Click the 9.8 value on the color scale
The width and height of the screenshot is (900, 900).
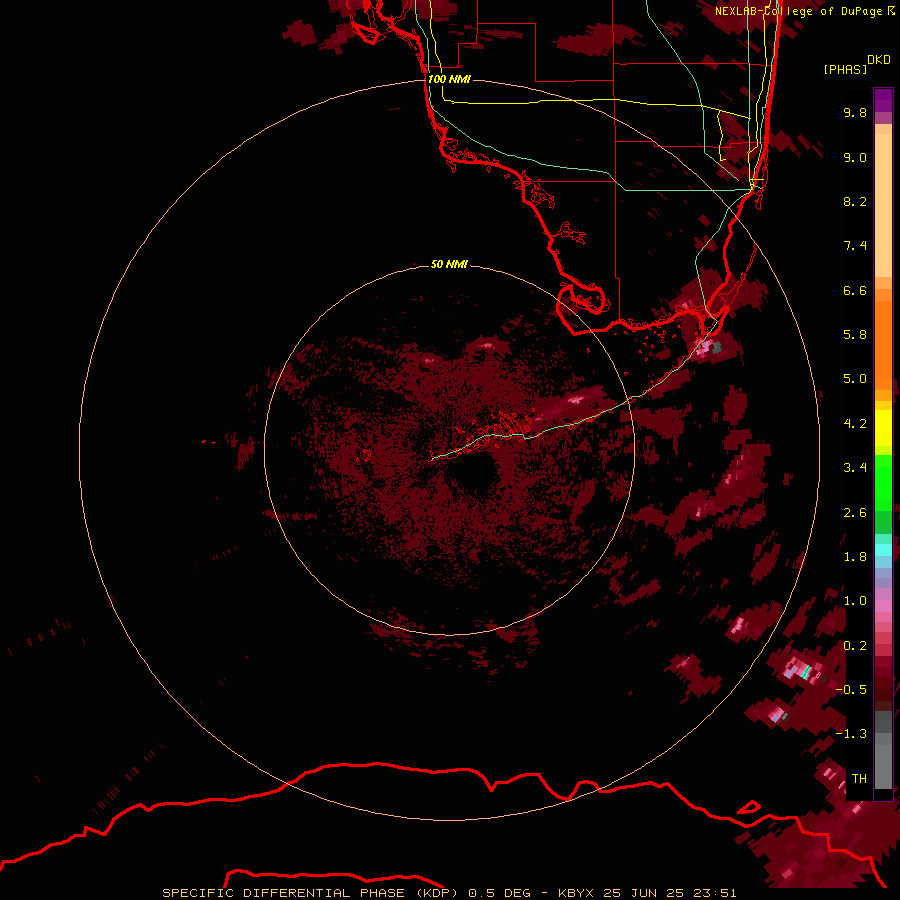tap(855, 112)
